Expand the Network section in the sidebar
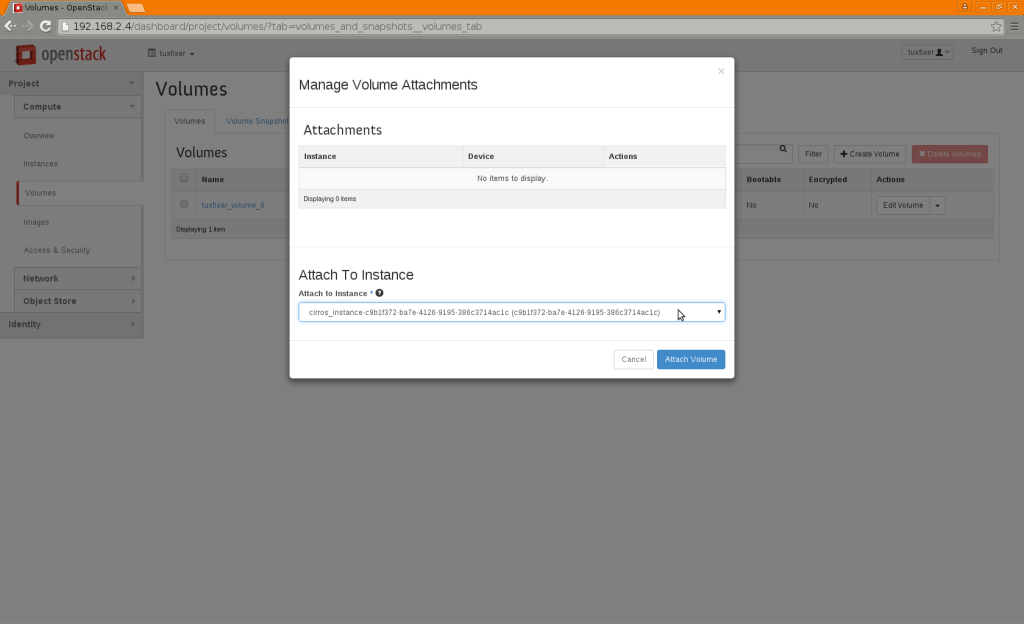Screen dimensions: 1024x624 pyautogui.click(x=71, y=278)
